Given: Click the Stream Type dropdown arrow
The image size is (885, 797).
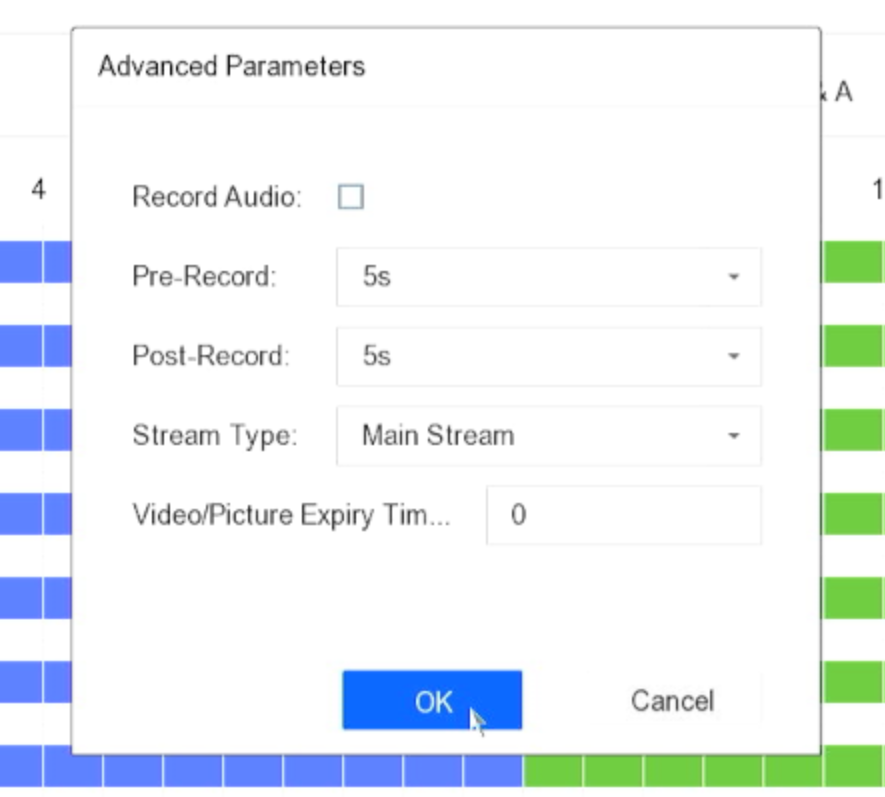Looking at the screenshot, I should click(733, 436).
